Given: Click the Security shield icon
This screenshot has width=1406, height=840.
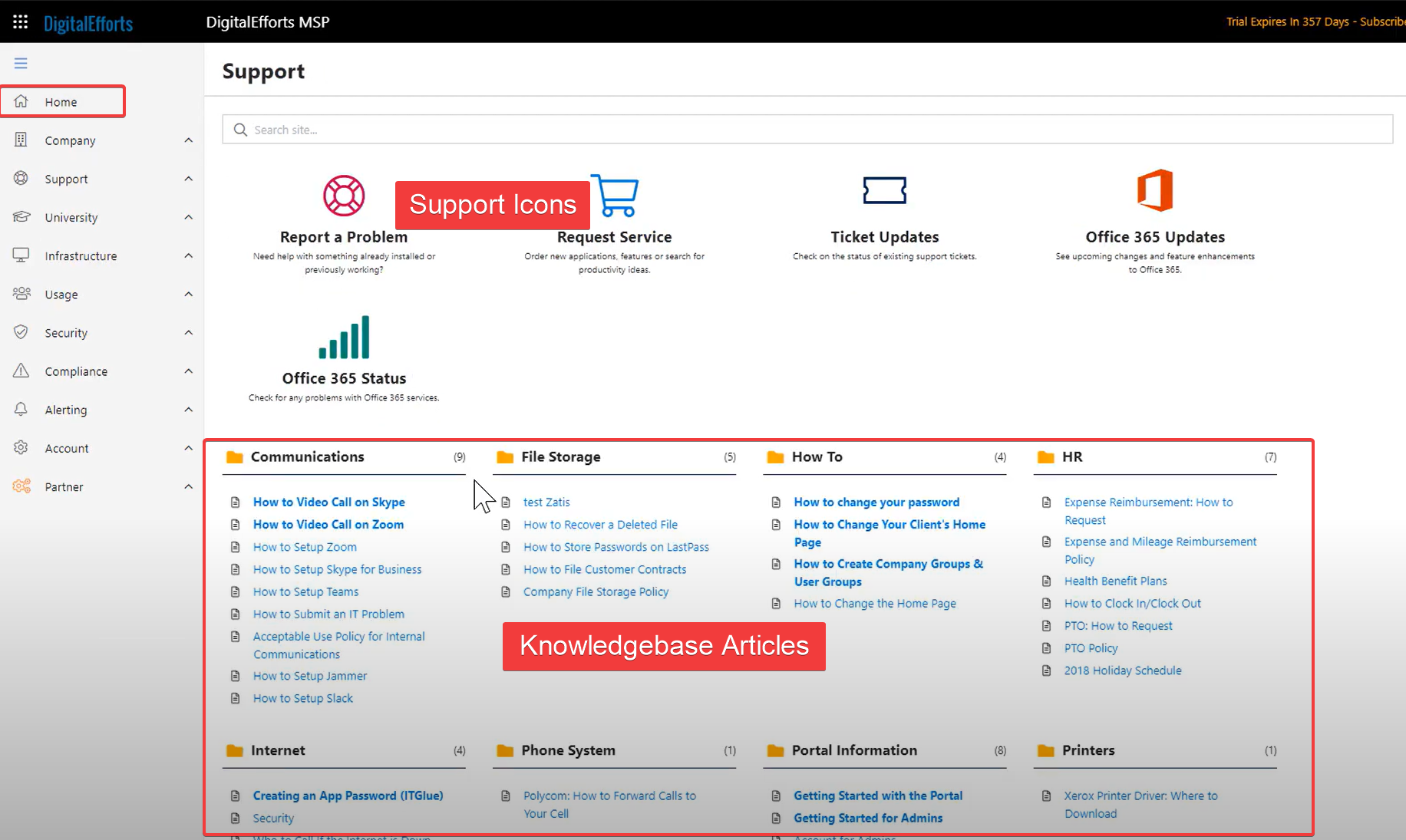Looking at the screenshot, I should 21,331.
